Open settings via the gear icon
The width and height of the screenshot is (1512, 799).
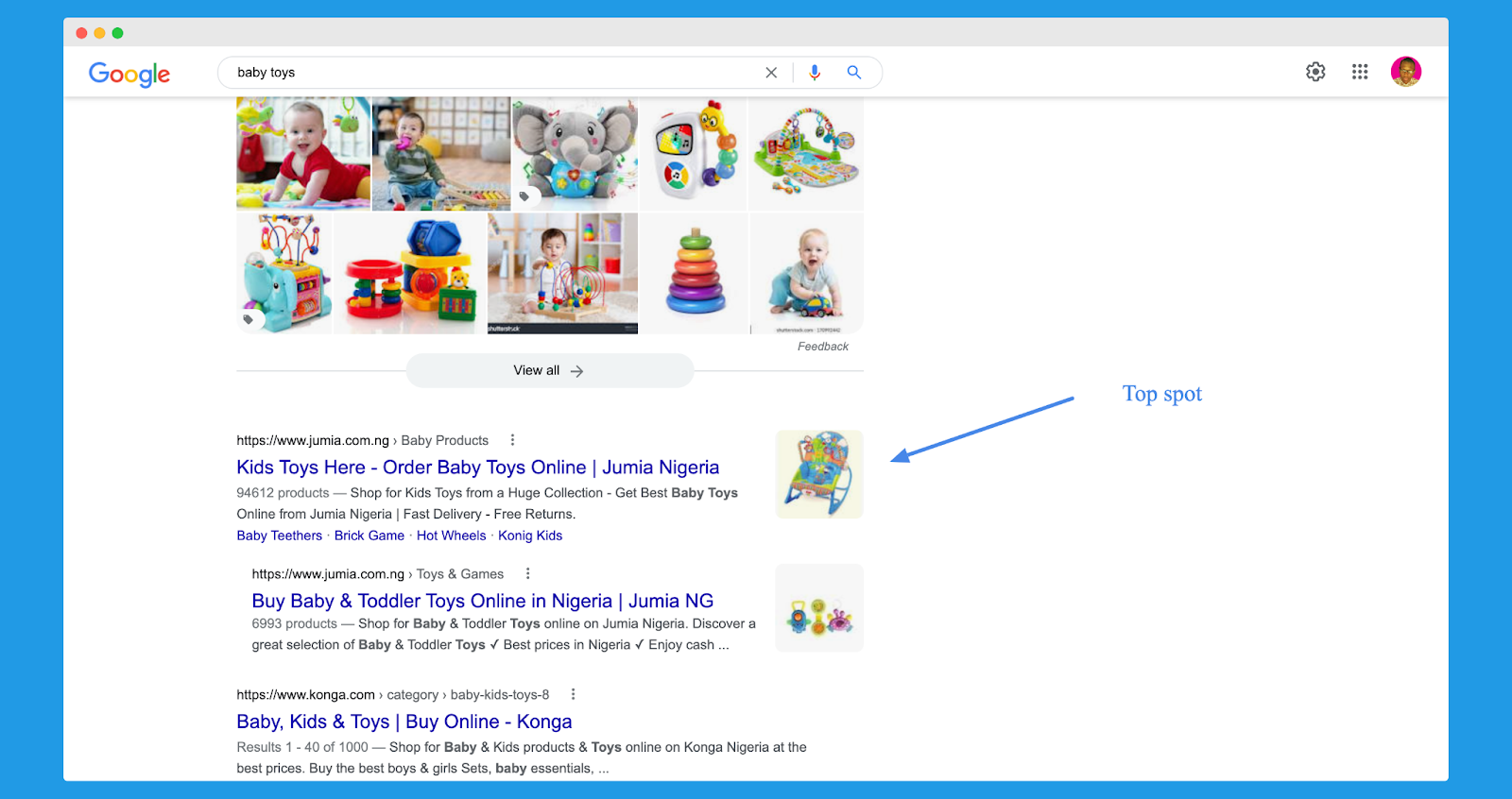click(x=1315, y=72)
